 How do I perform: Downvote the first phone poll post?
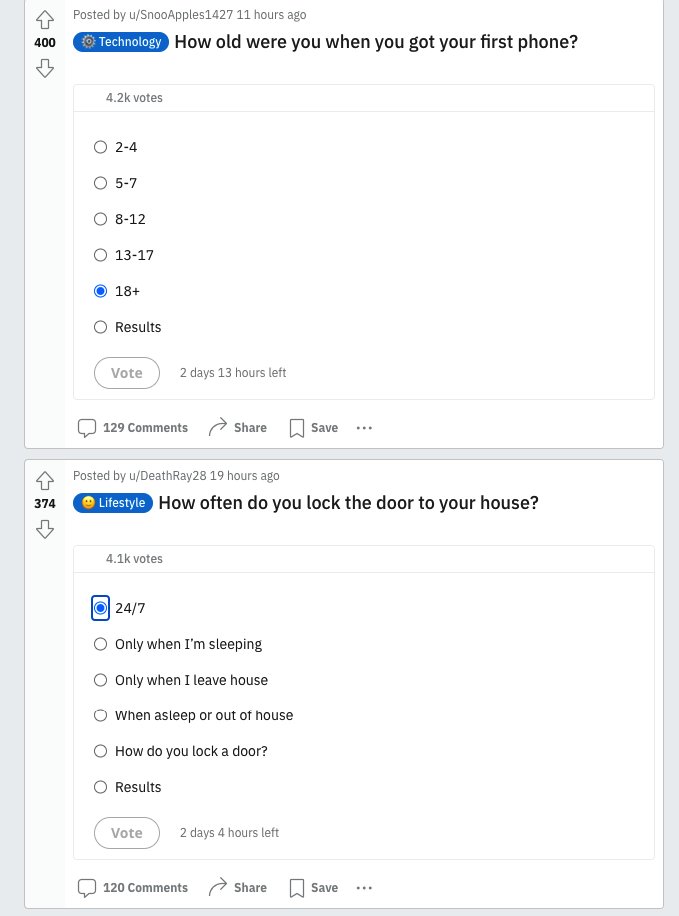44,68
